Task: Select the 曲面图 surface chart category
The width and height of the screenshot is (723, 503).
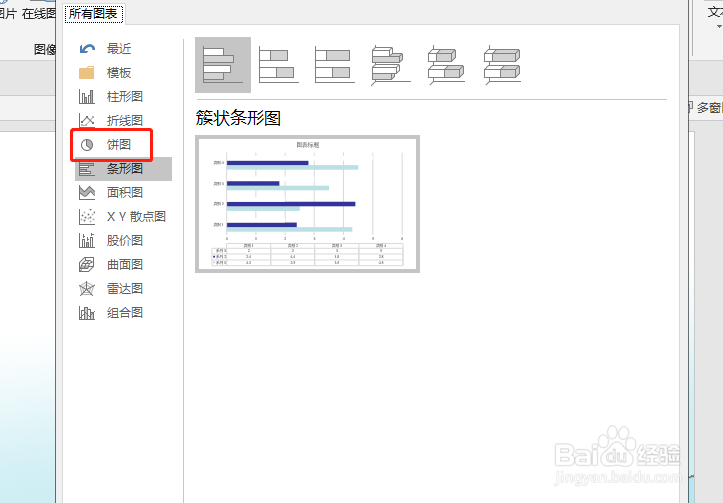Action: pyautogui.click(x=124, y=264)
